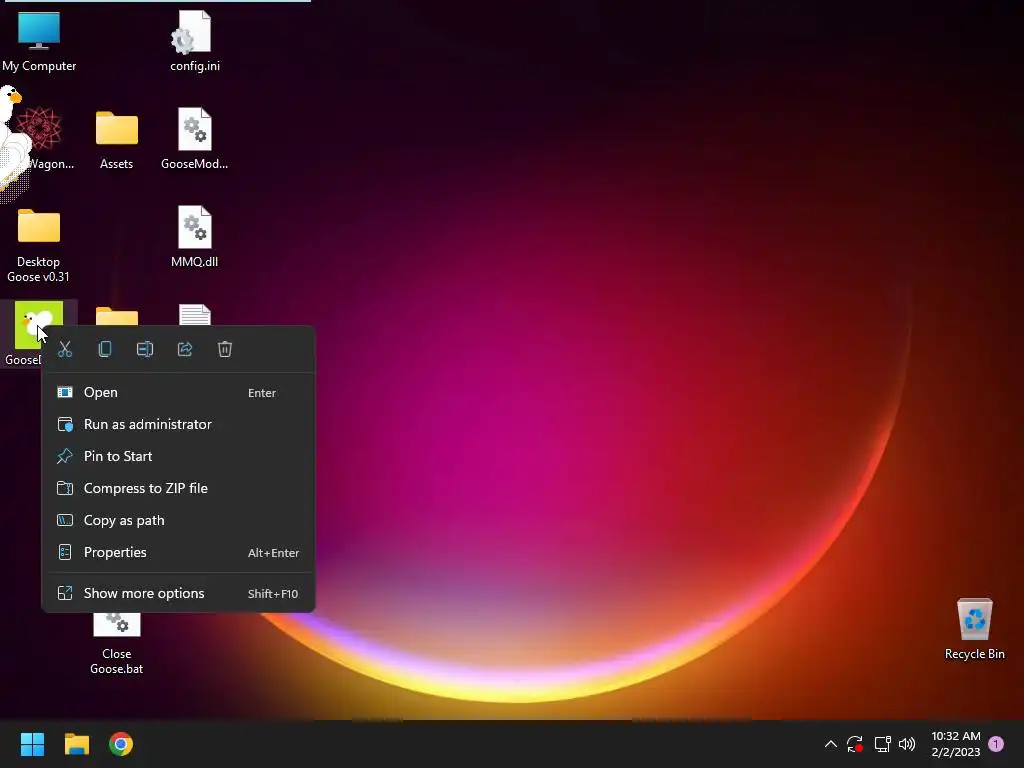Open File Explorer from taskbar
This screenshot has height=768, width=1024.
click(76, 744)
